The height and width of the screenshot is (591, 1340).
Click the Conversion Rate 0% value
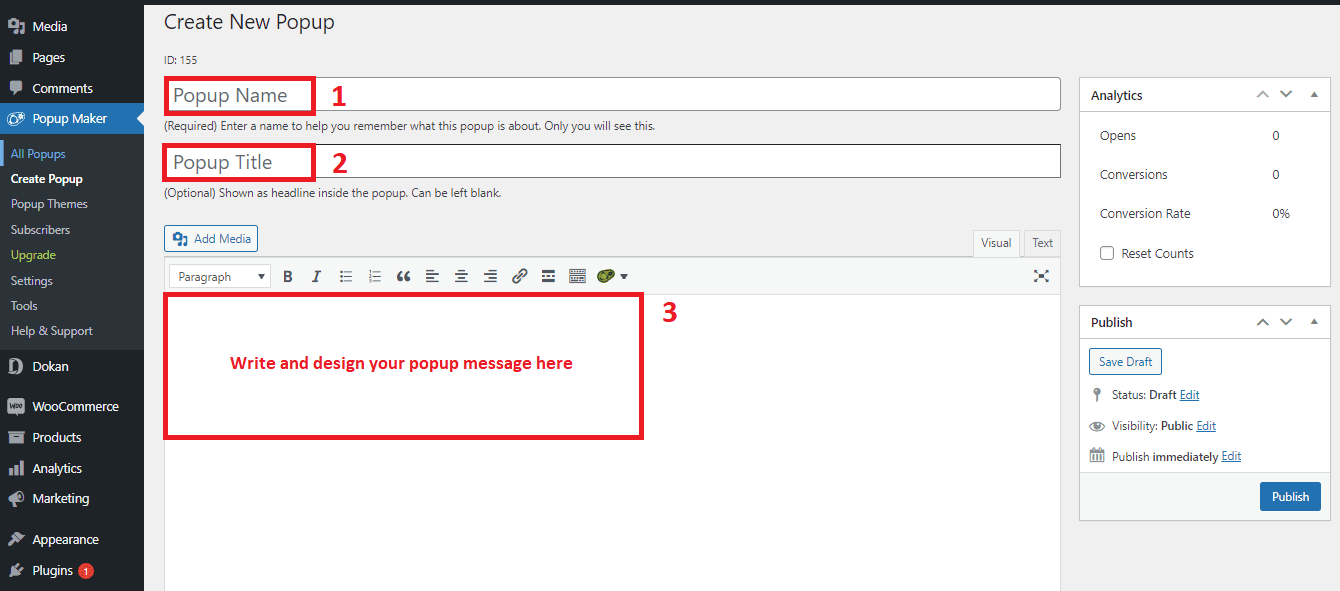(x=1280, y=214)
